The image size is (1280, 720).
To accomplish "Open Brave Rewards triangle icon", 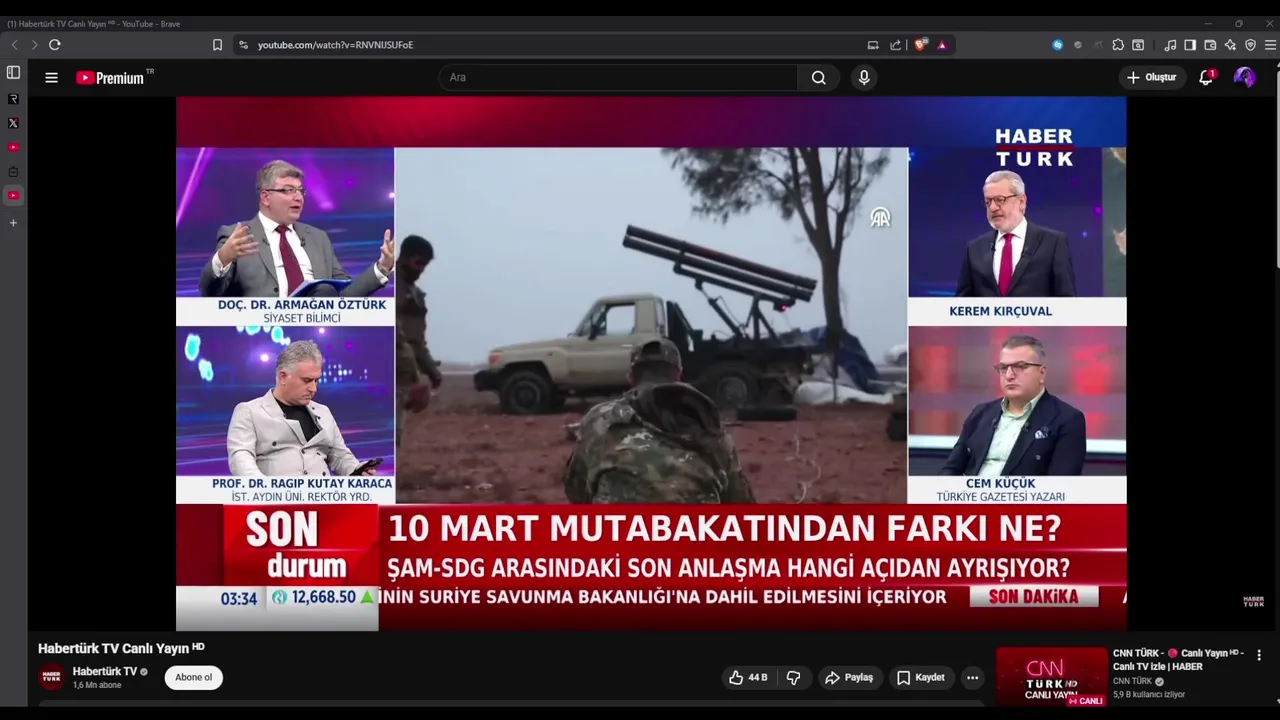I will tap(942, 45).
